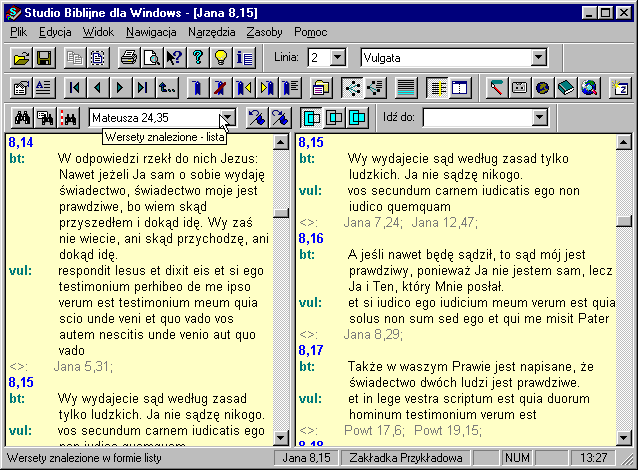Toggle the cross-references tree view button
The height and width of the screenshot is (470, 638).
(x=352, y=87)
